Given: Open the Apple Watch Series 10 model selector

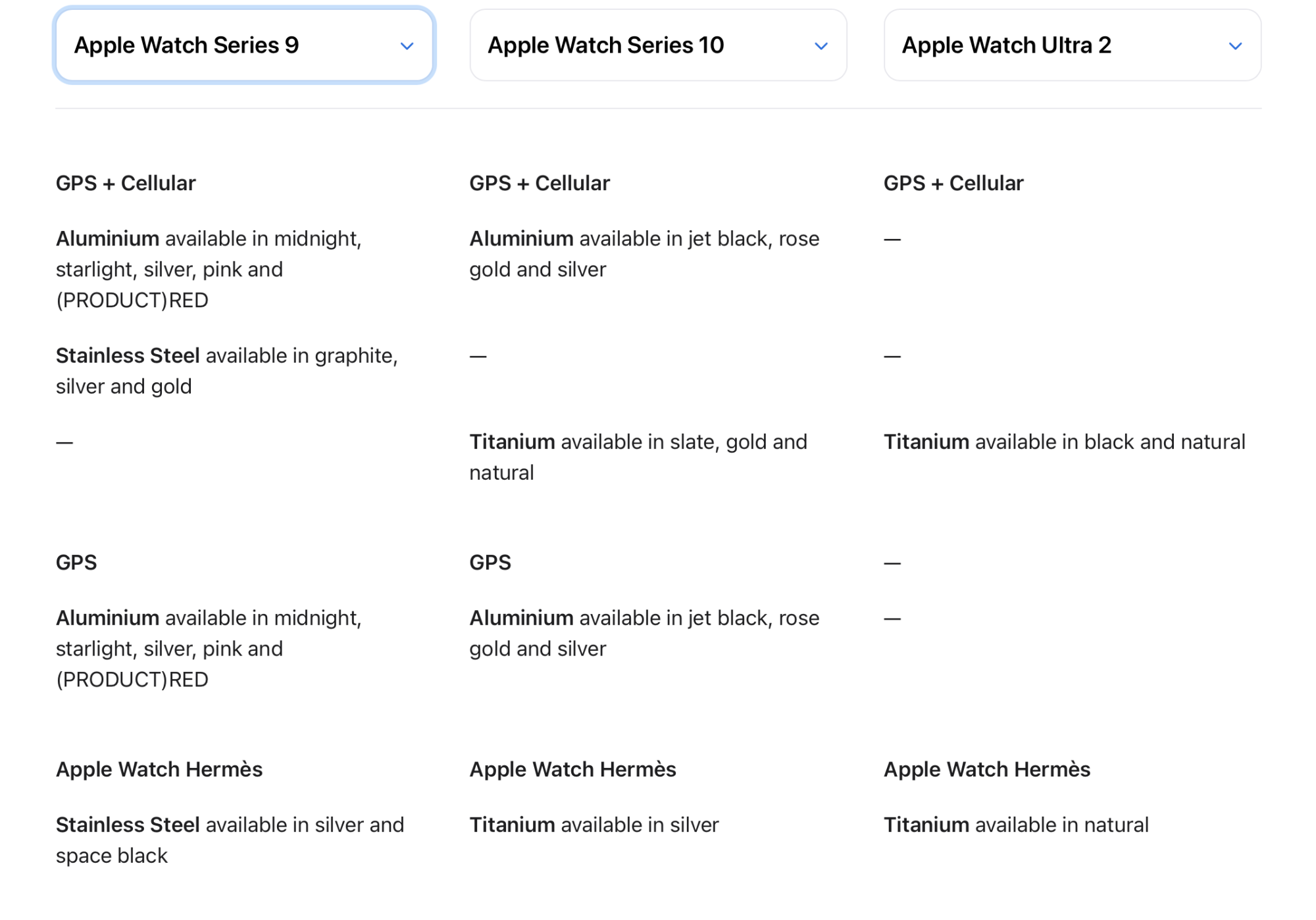Looking at the screenshot, I should 657,45.
